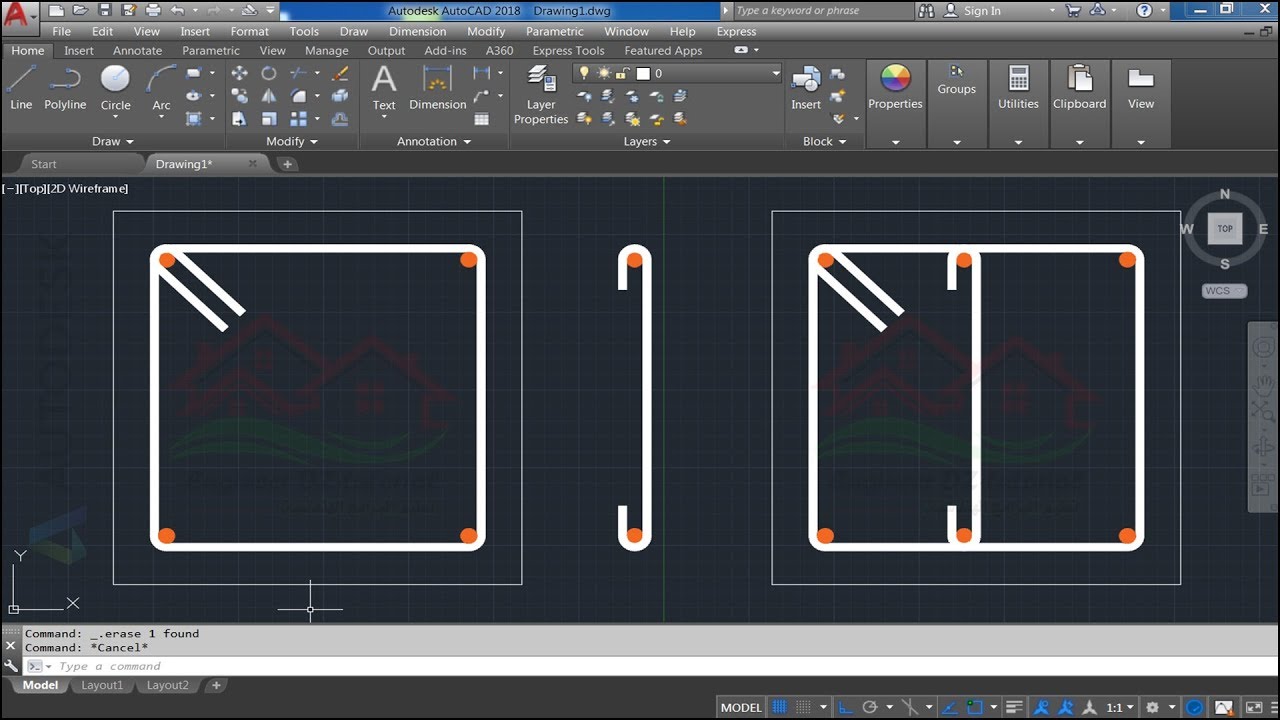Open file using the Open folder icon
Viewport: 1280px width, 720px height.
79,11
